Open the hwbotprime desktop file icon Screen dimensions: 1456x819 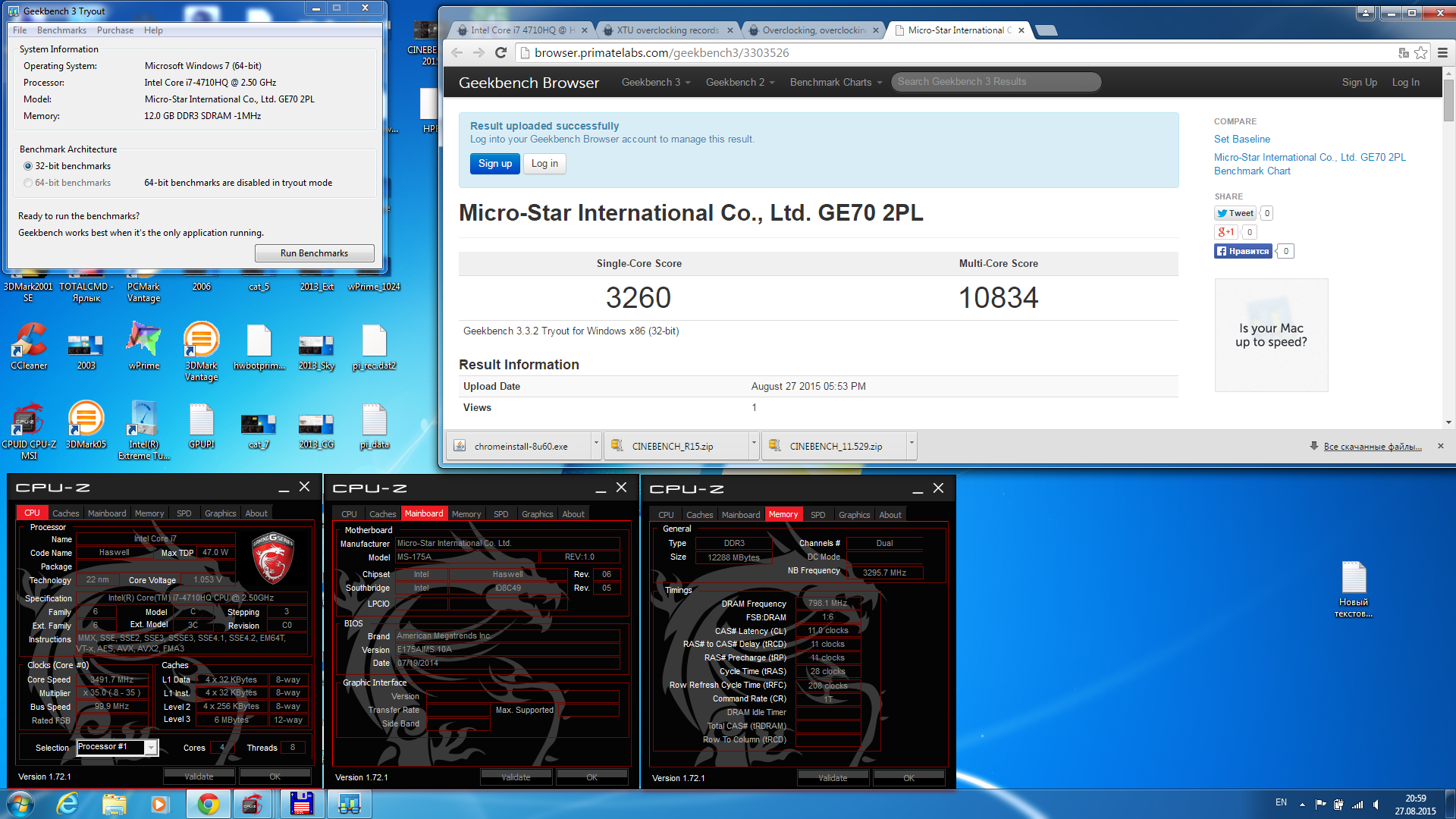(x=259, y=347)
